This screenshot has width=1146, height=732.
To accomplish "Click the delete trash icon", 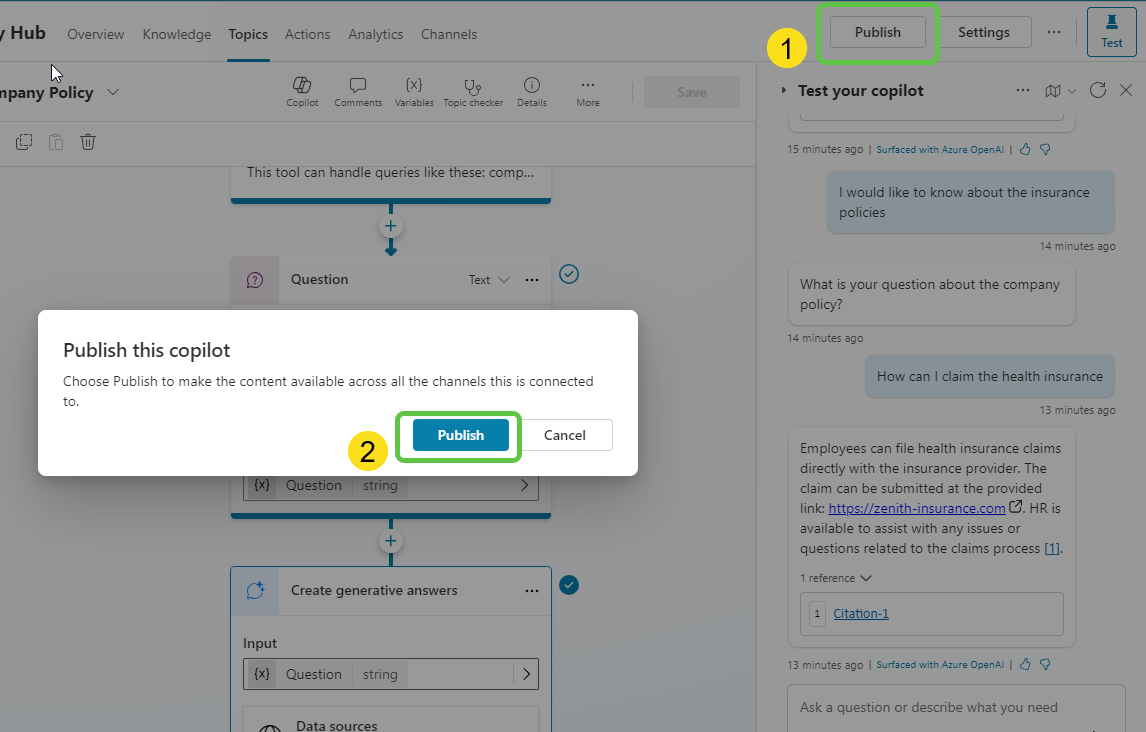I will pos(88,142).
